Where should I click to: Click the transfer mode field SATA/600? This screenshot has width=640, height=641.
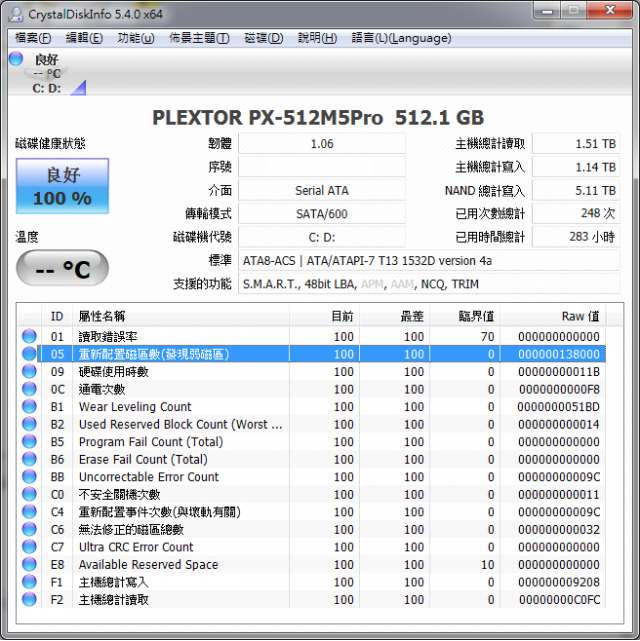click(x=322, y=214)
